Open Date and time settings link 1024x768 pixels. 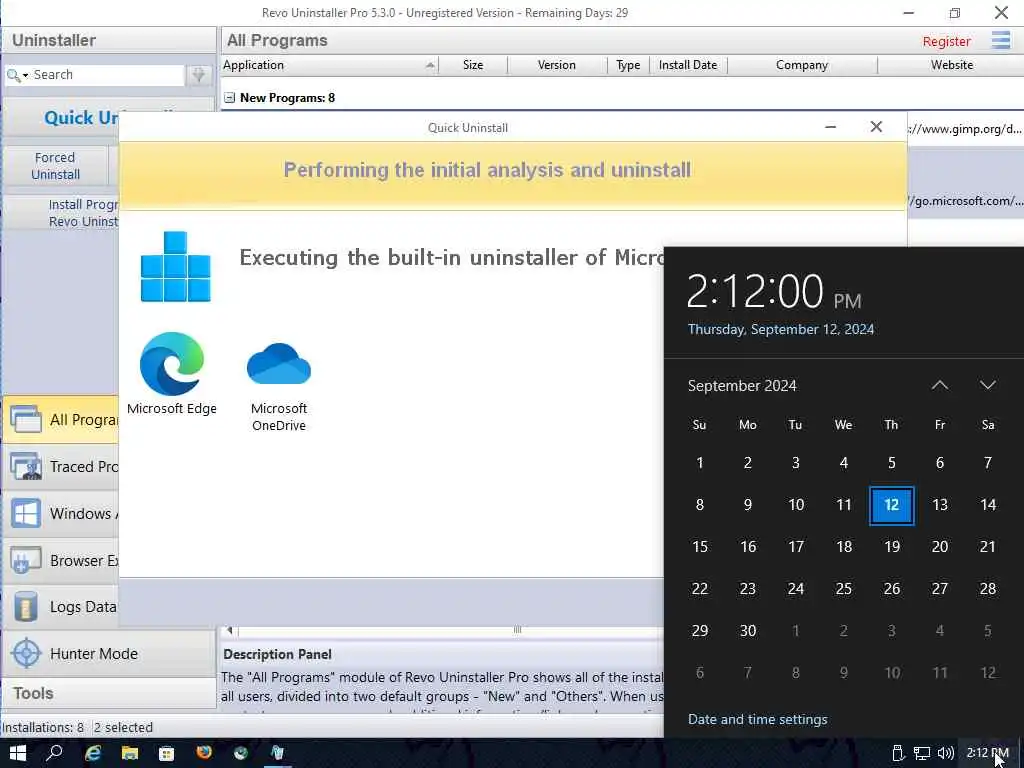coord(758,719)
